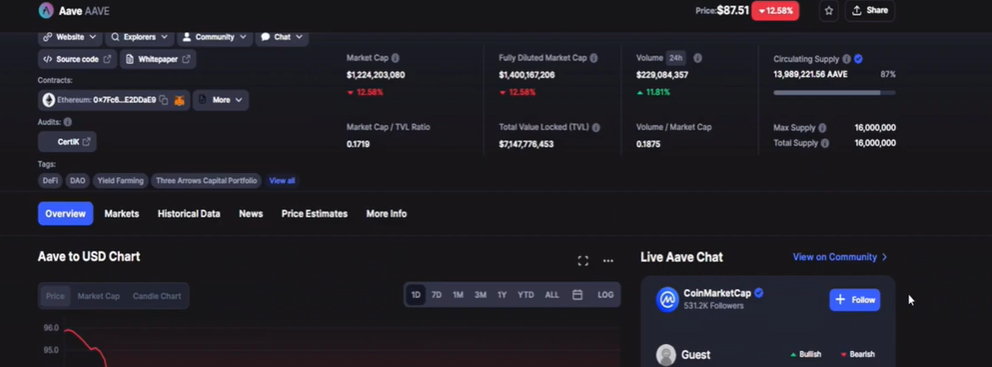Open the Historical Data tab

(x=189, y=214)
